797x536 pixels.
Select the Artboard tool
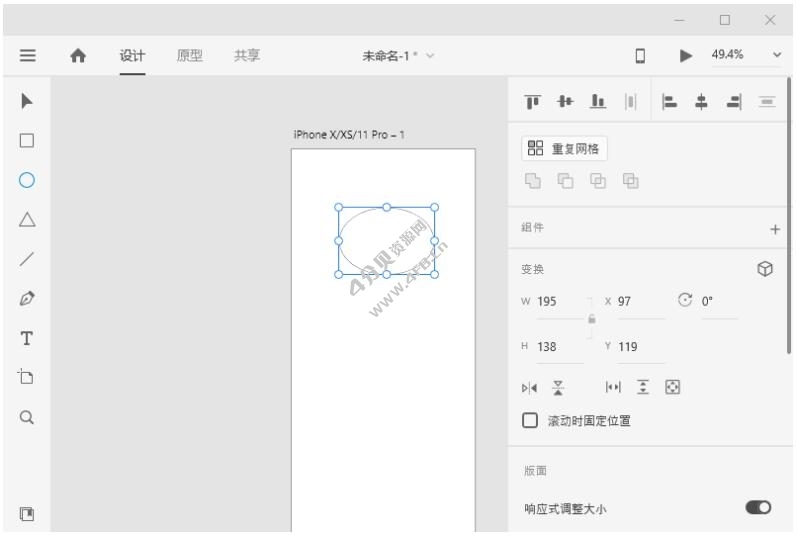coord(26,376)
